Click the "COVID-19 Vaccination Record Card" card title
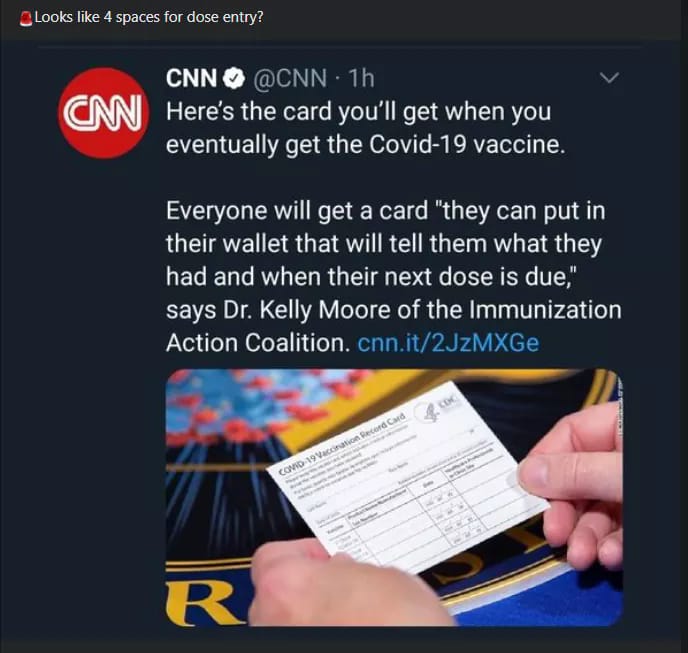This screenshot has width=688, height=653. click(x=342, y=442)
